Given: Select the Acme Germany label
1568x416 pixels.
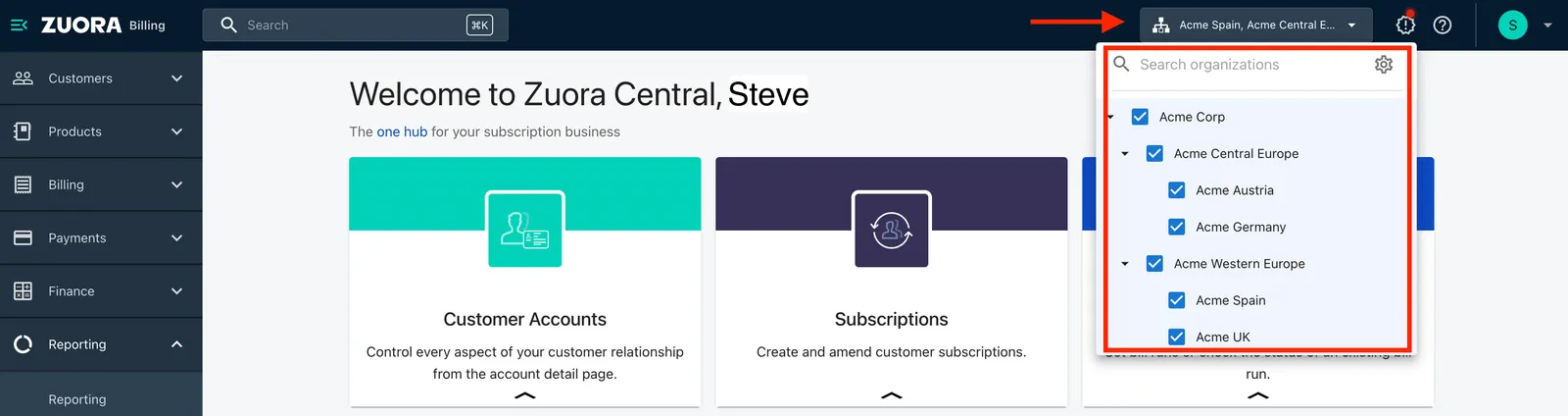Looking at the screenshot, I should point(1241,227).
